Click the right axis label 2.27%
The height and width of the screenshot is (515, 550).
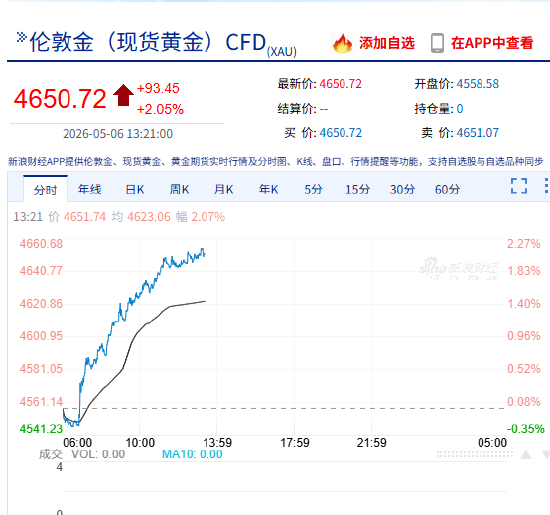(523, 244)
